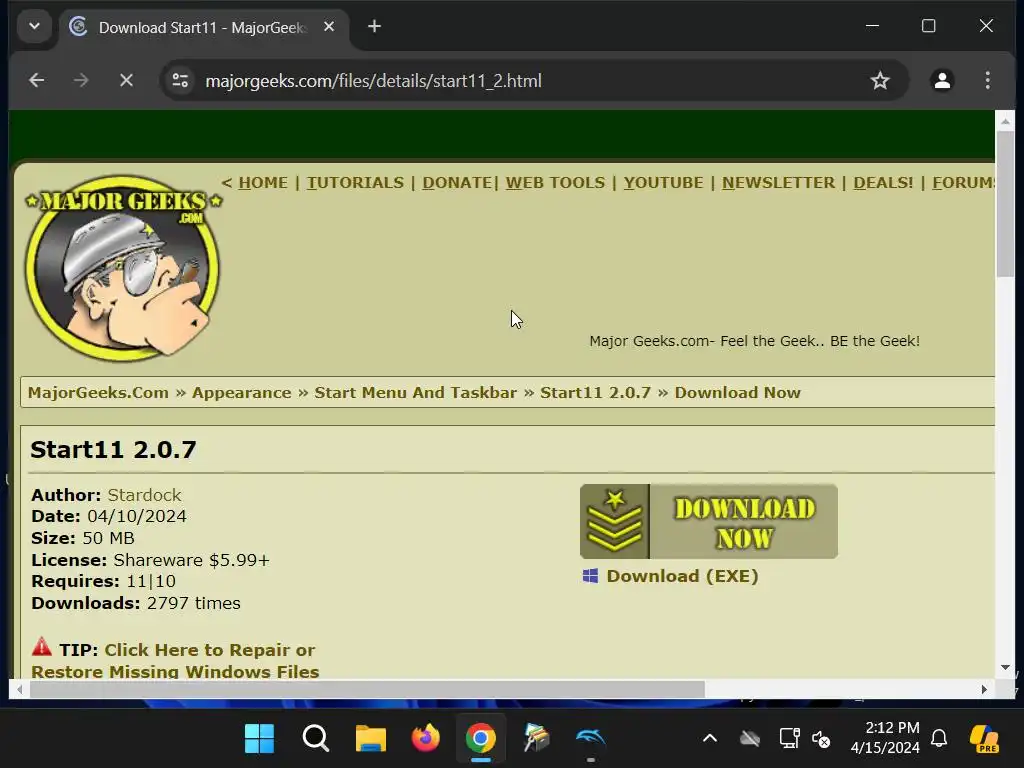Select the Download Start11 - MajorGeeks tab
Image resolution: width=1024 pixels, height=768 pixels.
[204, 27]
